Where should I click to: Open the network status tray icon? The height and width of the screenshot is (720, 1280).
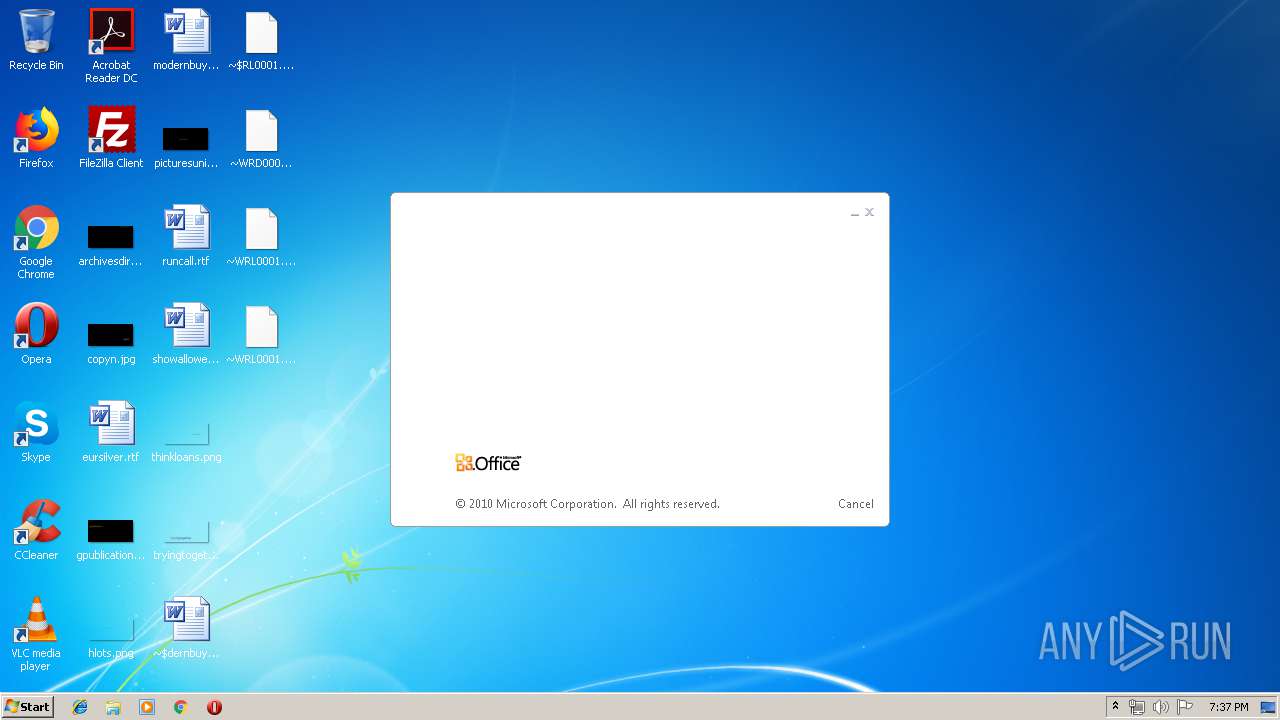1137,707
